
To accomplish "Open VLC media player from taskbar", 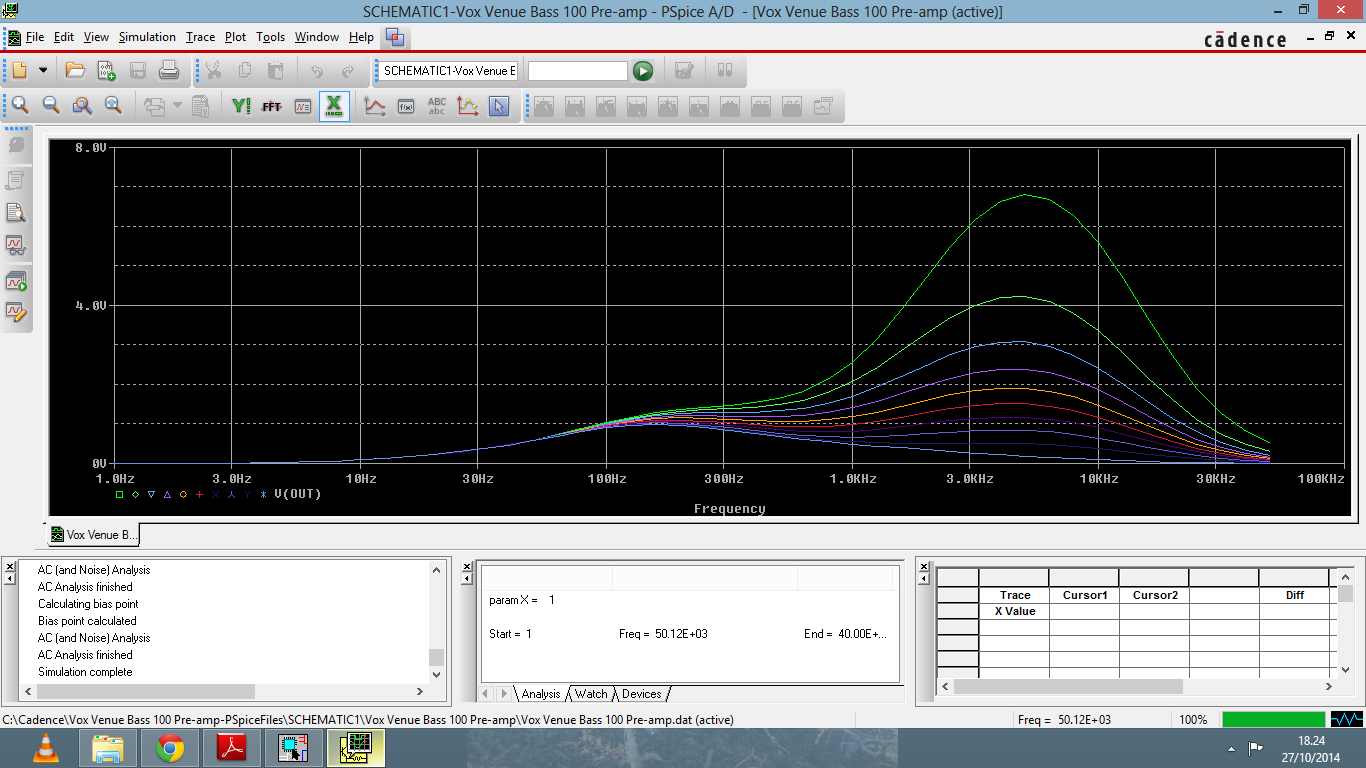I will click(x=45, y=748).
